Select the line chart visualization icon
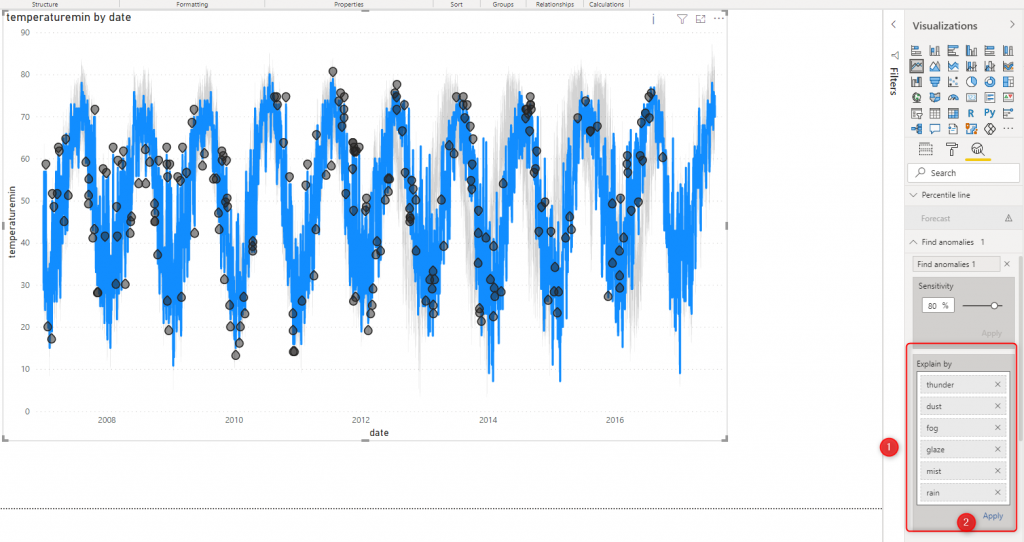The image size is (1024, 542). click(x=916, y=66)
